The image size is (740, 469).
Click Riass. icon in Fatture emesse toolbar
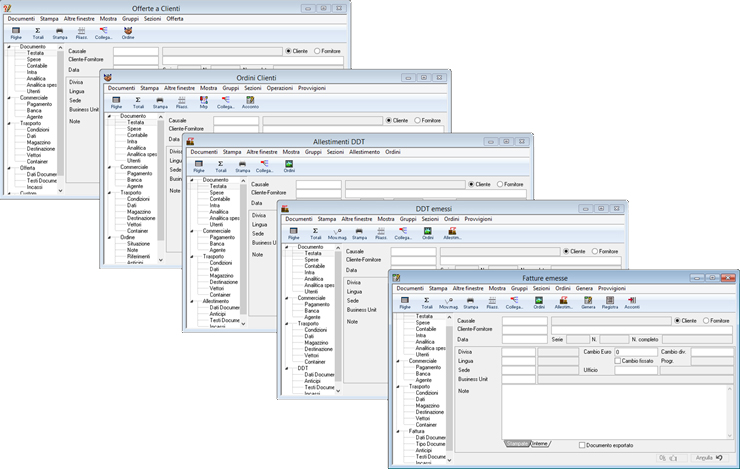(x=492, y=302)
